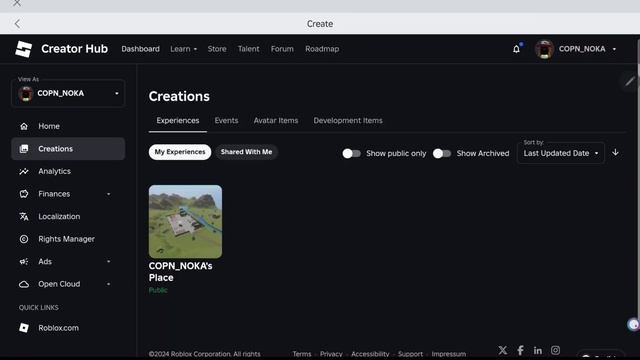Switch to the Development Items tab

click(348, 120)
